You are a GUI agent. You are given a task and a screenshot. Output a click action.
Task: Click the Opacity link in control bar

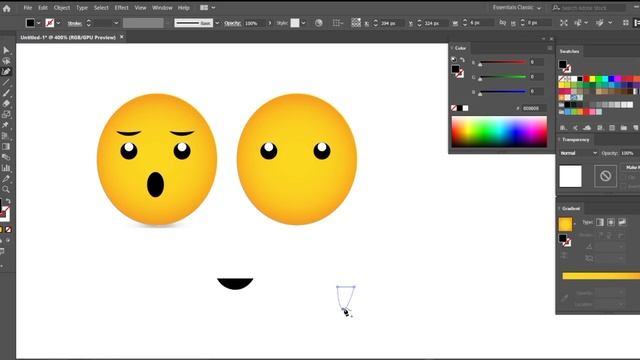pyautogui.click(x=233, y=23)
